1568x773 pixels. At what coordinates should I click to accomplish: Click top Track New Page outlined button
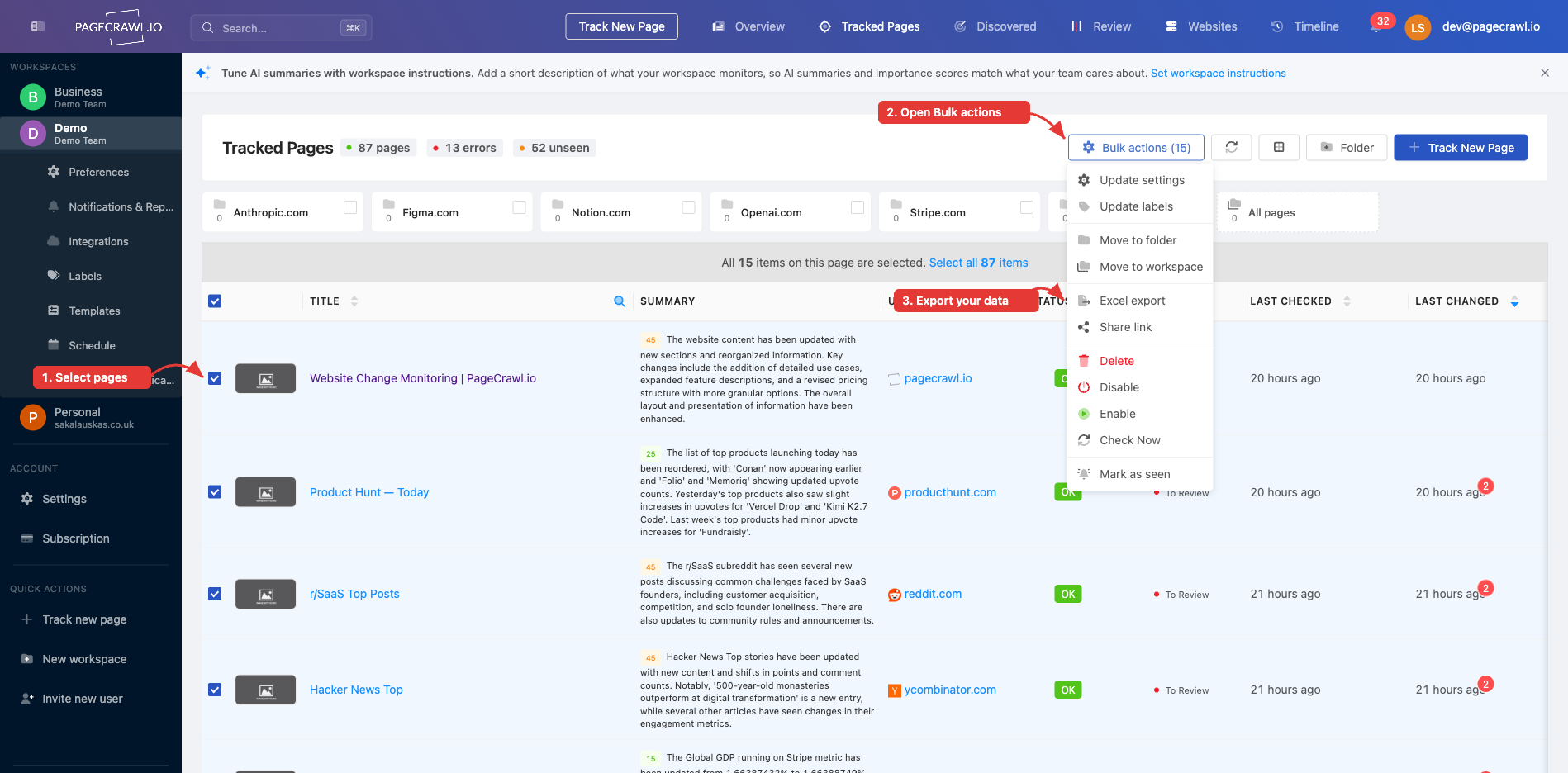pyautogui.click(x=621, y=26)
